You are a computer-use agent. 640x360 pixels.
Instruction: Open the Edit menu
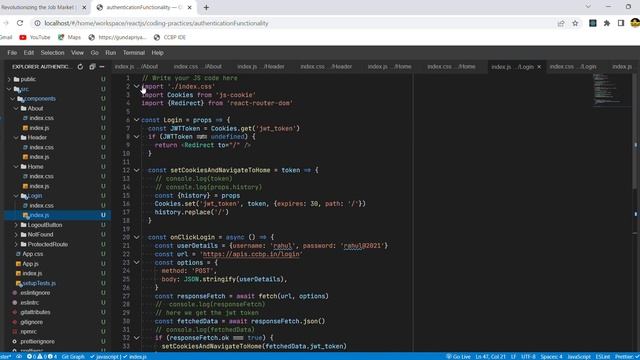pyautogui.click(x=29, y=53)
